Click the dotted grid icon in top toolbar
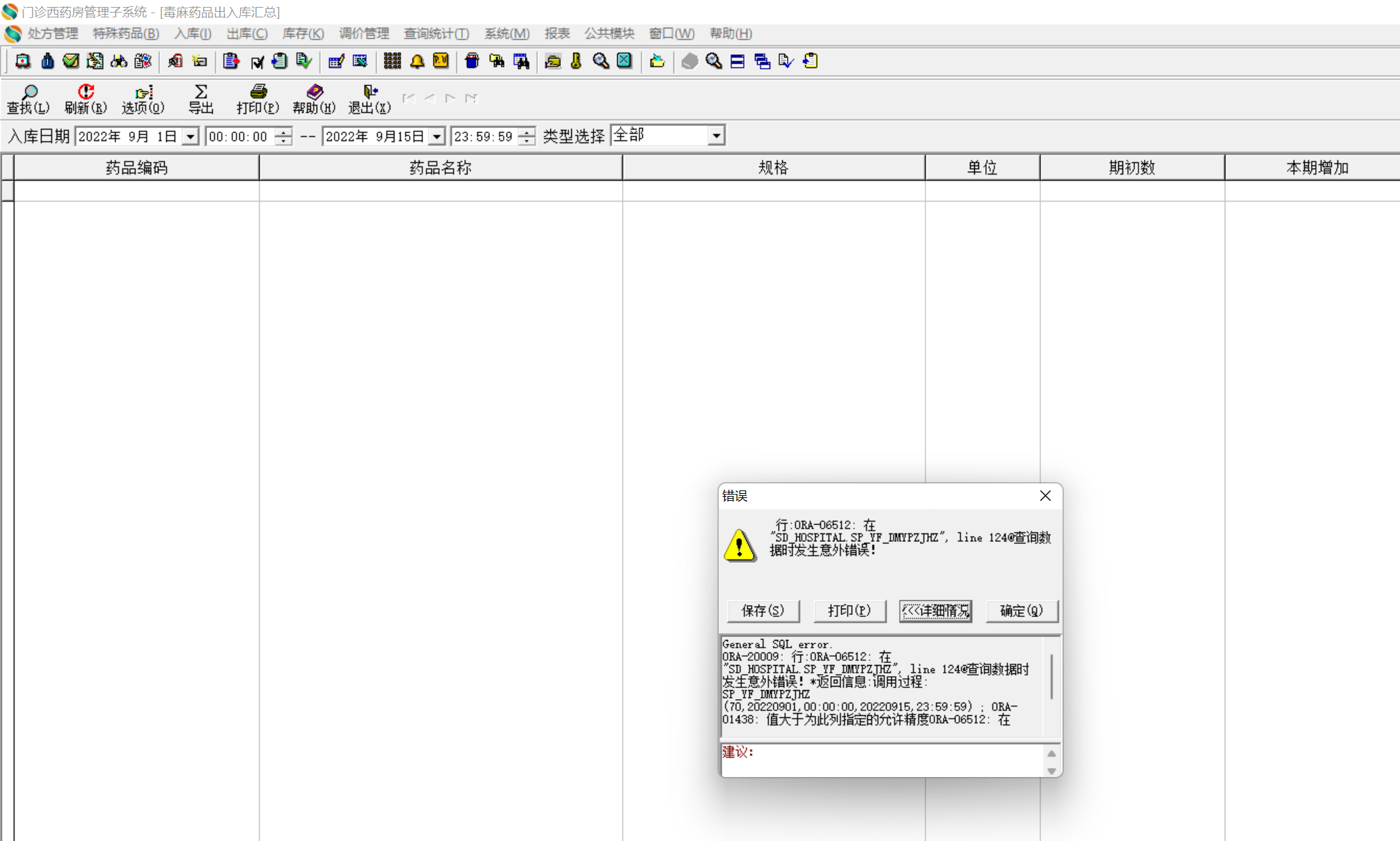The image size is (1400, 841). click(392, 61)
